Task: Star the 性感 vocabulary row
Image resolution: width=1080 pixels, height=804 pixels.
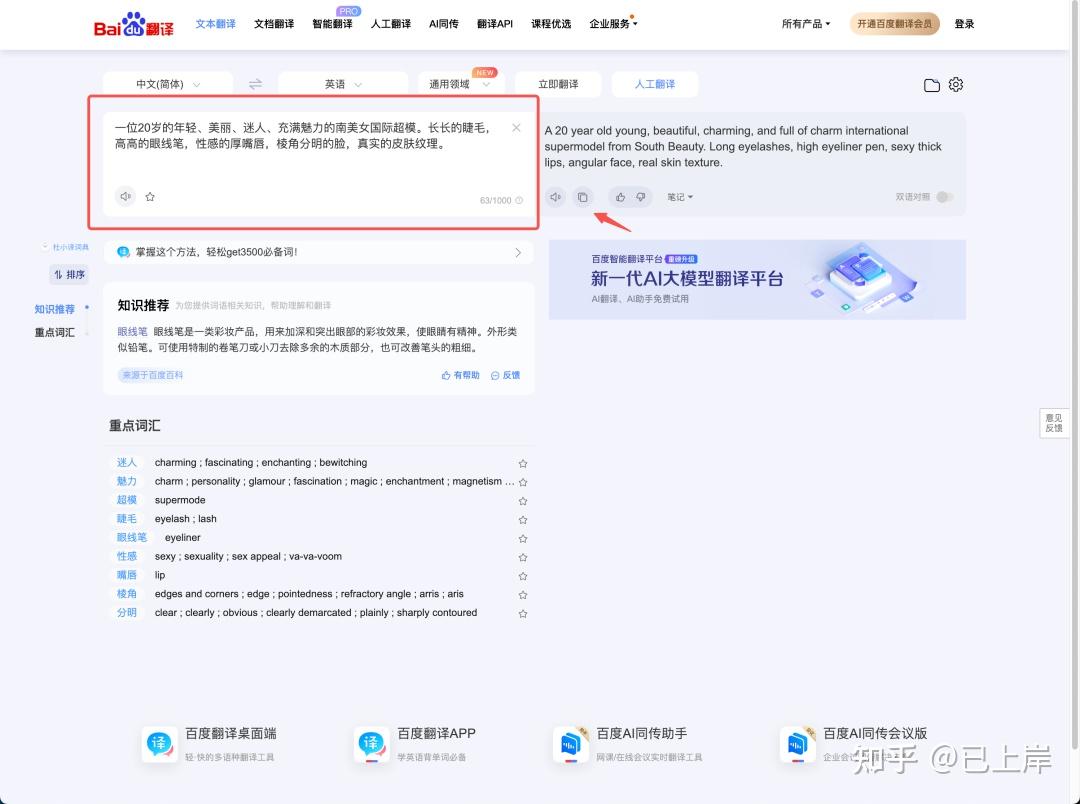Action: tap(523, 557)
